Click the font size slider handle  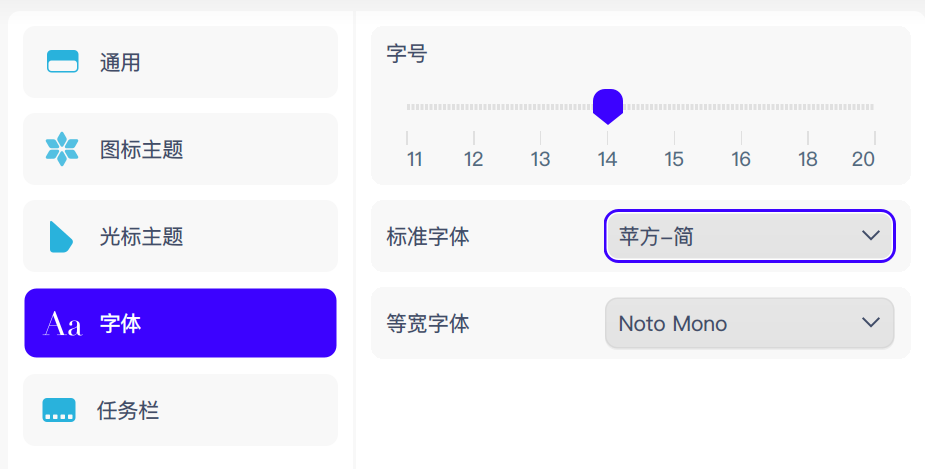coord(608,105)
